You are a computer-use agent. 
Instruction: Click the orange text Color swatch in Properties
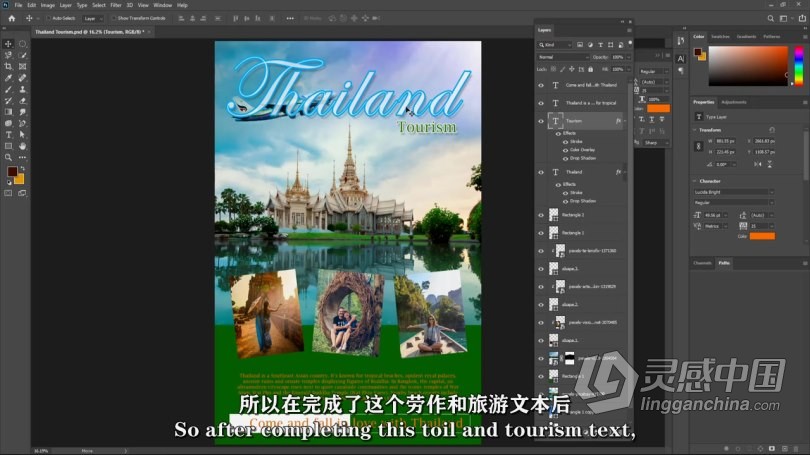(762, 236)
